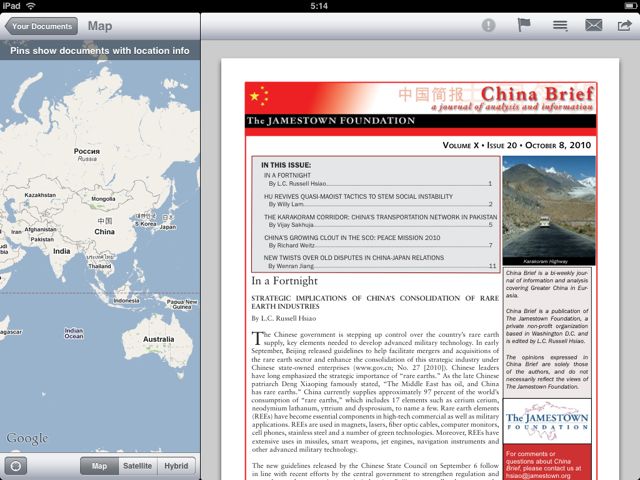Switch map view to Hybrid
The width and height of the screenshot is (640, 480).
tap(176, 466)
